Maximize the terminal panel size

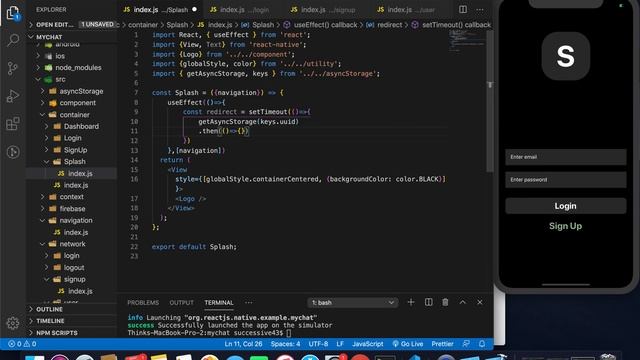point(462,302)
